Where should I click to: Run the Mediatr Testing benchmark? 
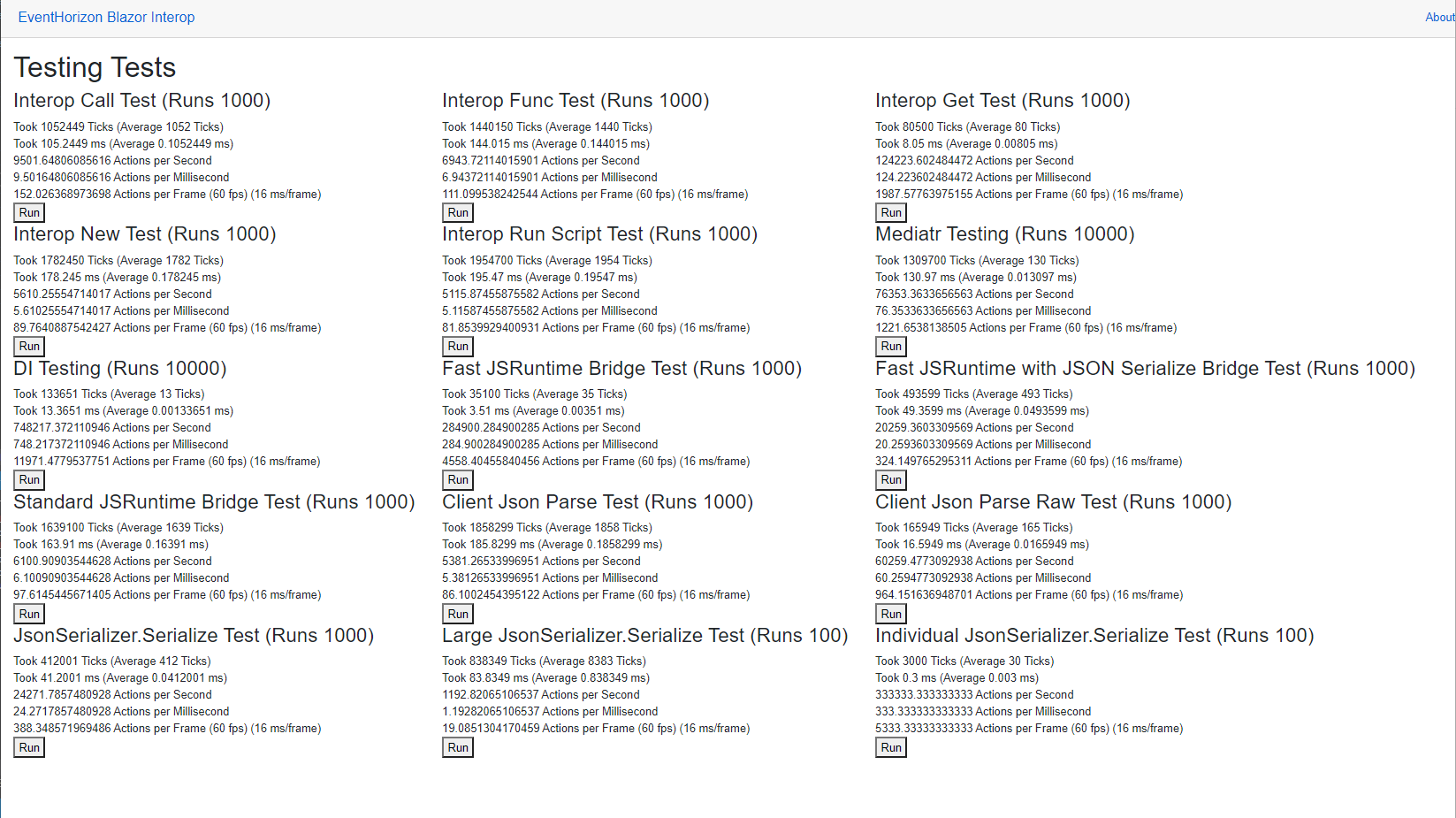click(891, 347)
